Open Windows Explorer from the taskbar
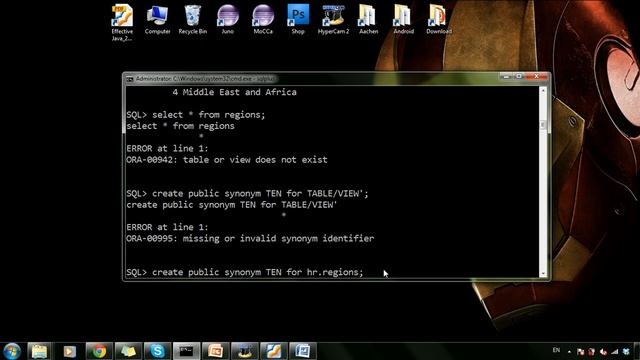This screenshot has width=640, height=360. coord(39,351)
